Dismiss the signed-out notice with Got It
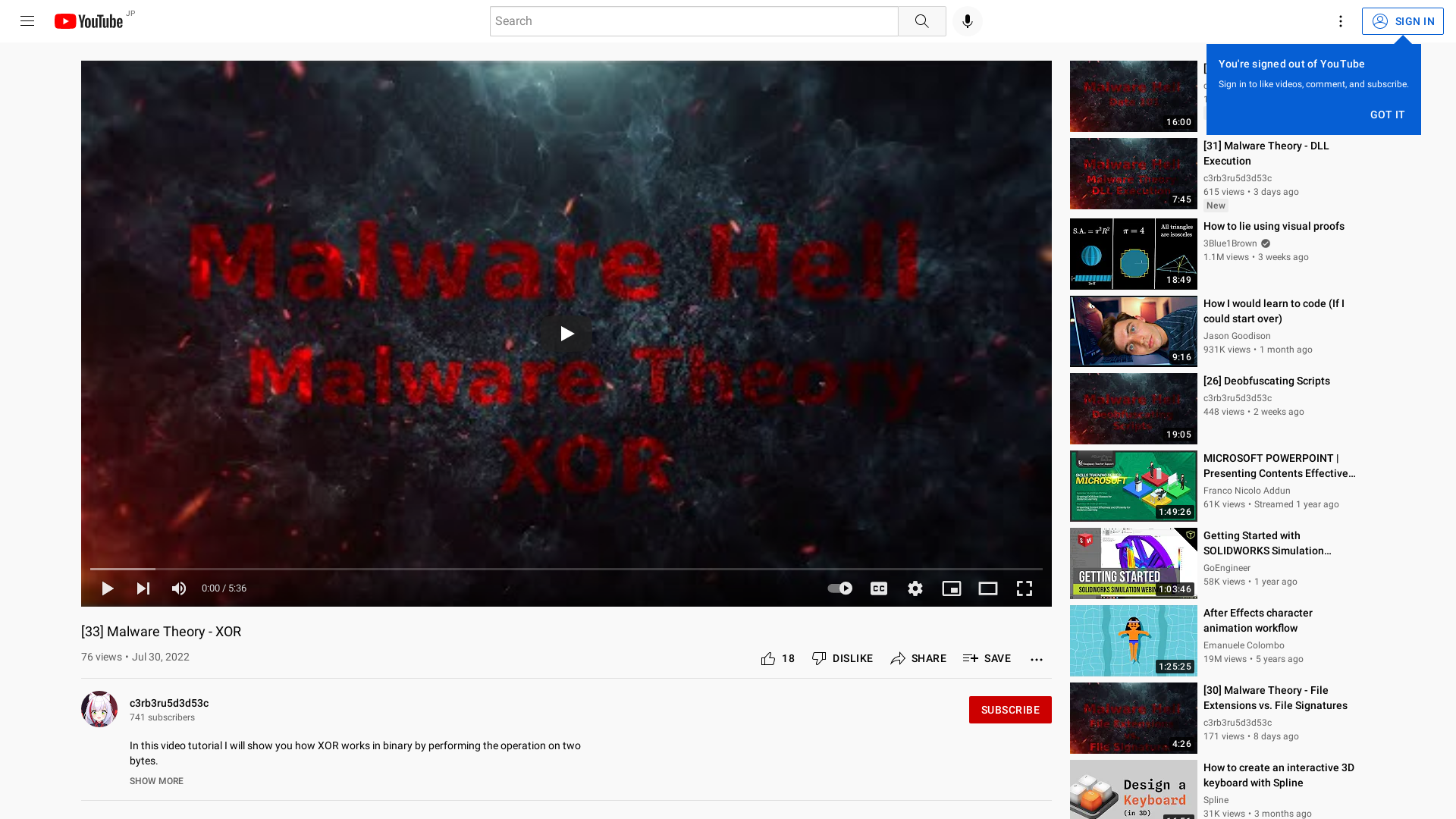 pyautogui.click(x=1387, y=115)
